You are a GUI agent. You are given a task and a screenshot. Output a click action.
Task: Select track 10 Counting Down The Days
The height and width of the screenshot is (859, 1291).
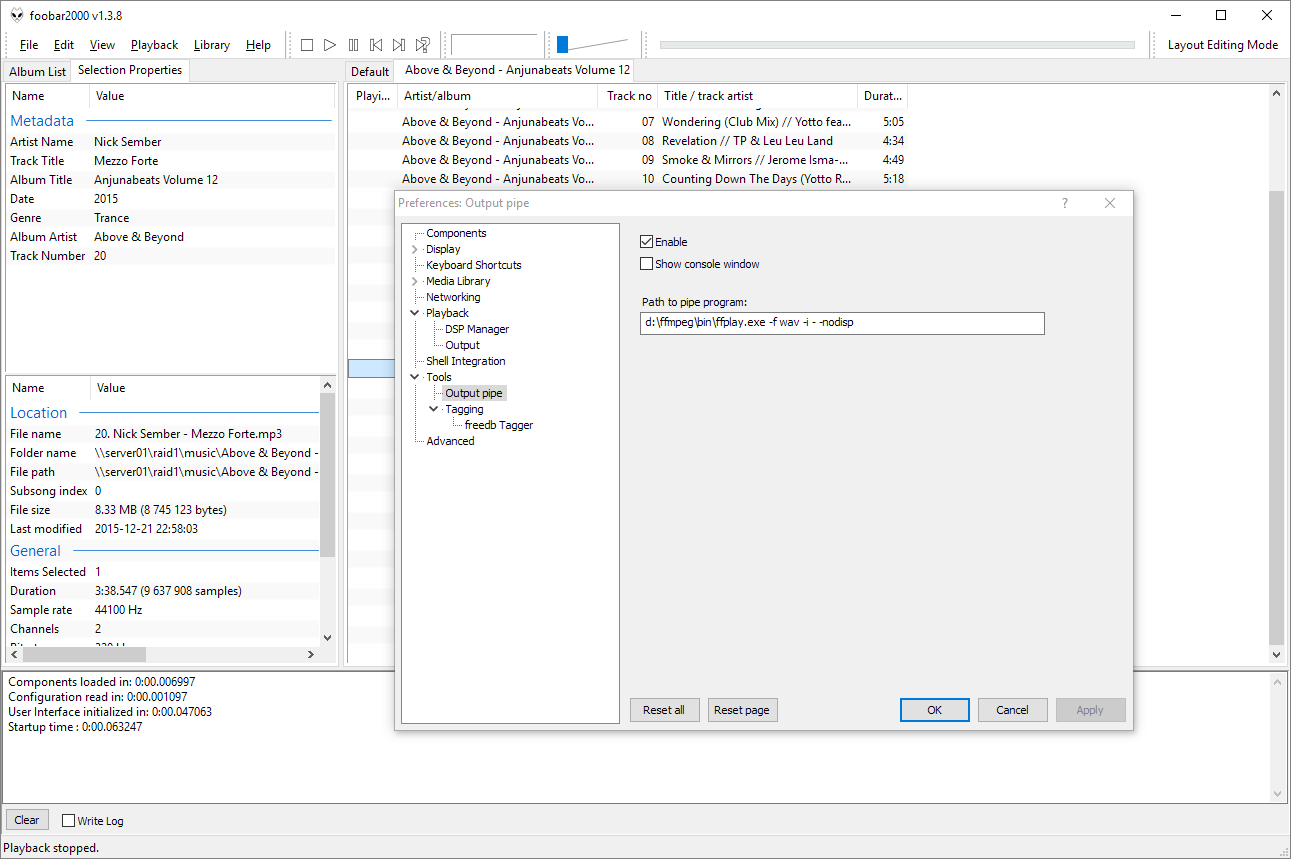pos(628,179)
